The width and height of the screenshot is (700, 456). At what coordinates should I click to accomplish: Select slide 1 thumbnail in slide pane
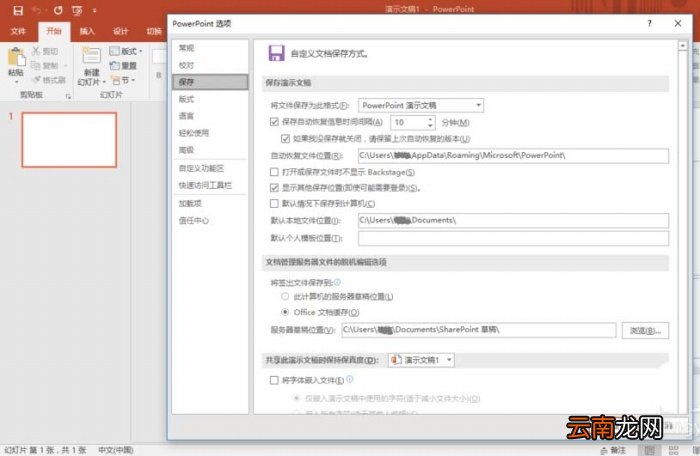69,140
